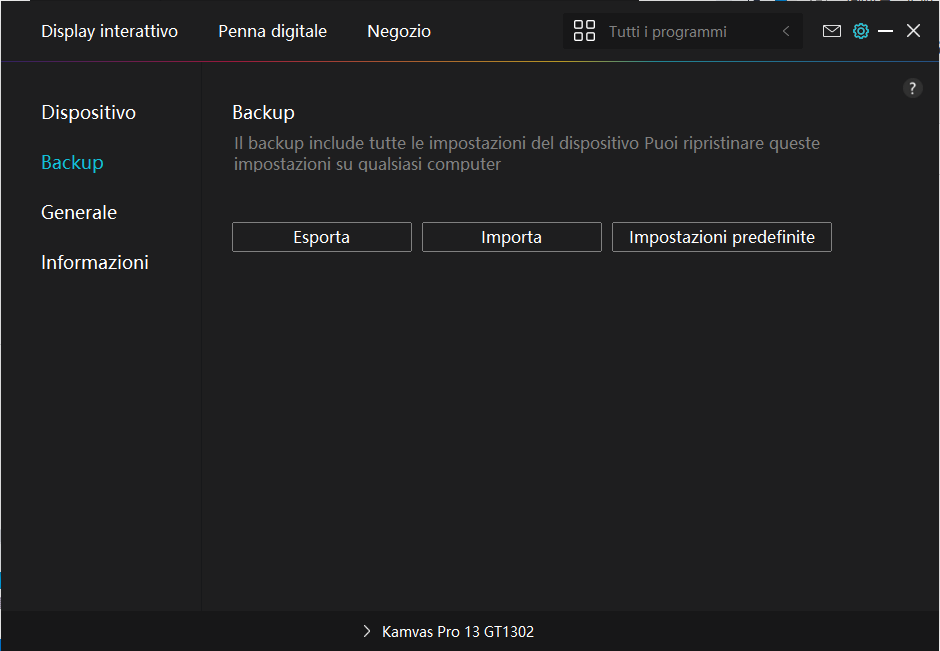The image size is (940, 651).
Task: Click the Esporta button
Action: pyautogui.click(x=322, y=237)
